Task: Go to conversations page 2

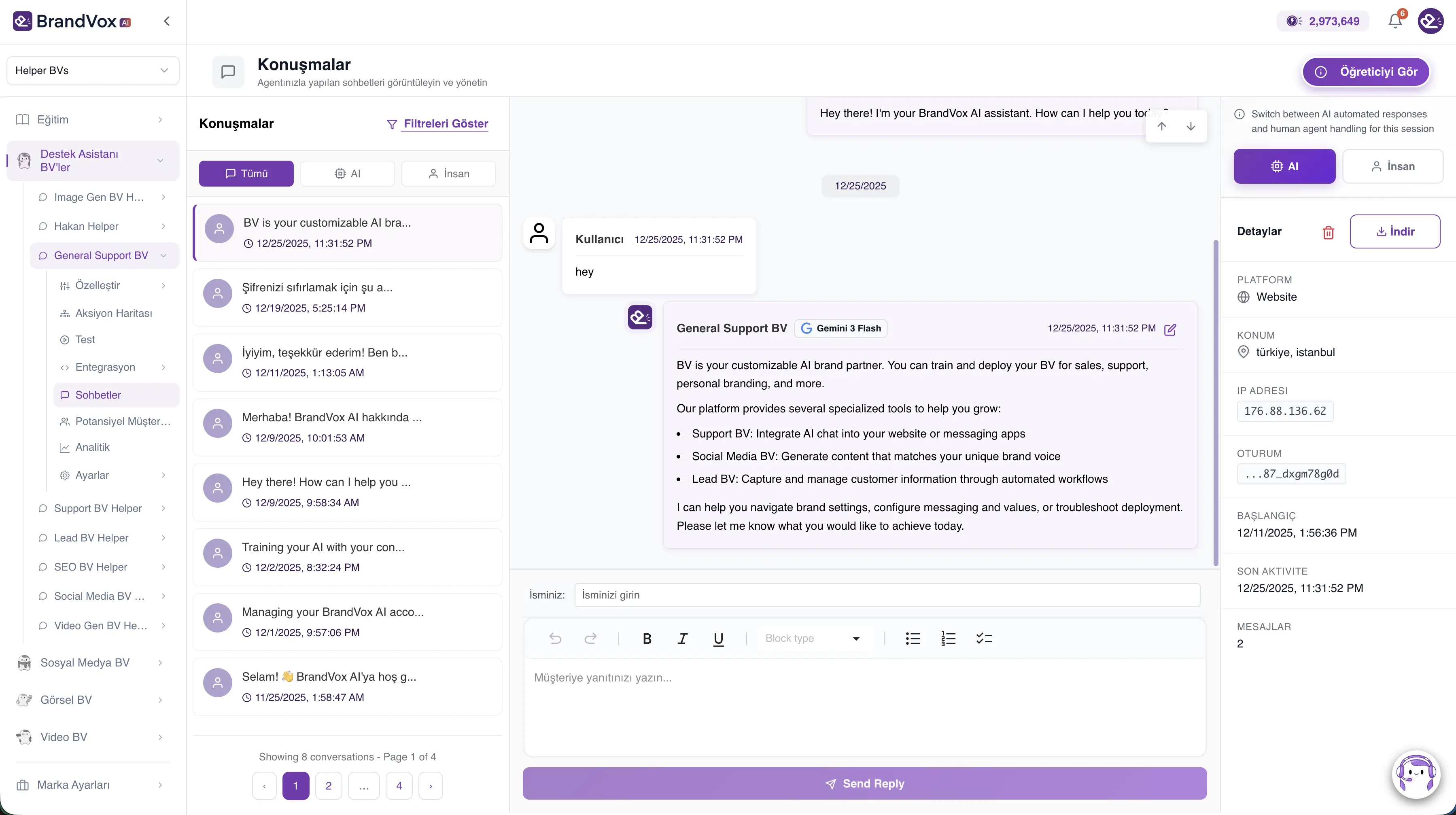Action: pyautogui.click(x=329, y=786)
